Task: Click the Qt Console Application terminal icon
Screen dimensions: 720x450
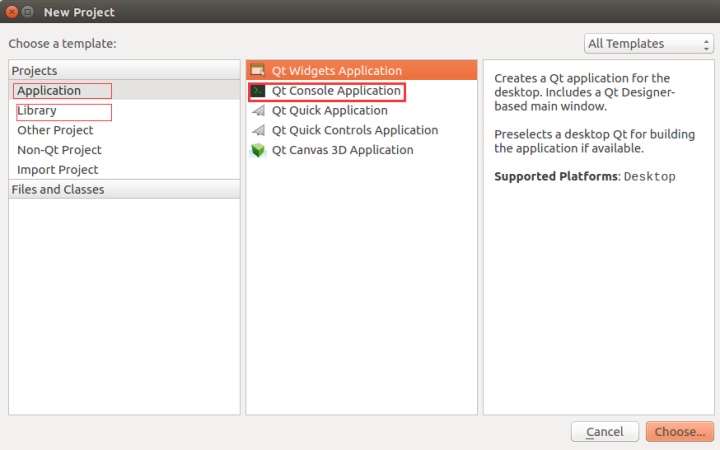Action: click(258, 91)
